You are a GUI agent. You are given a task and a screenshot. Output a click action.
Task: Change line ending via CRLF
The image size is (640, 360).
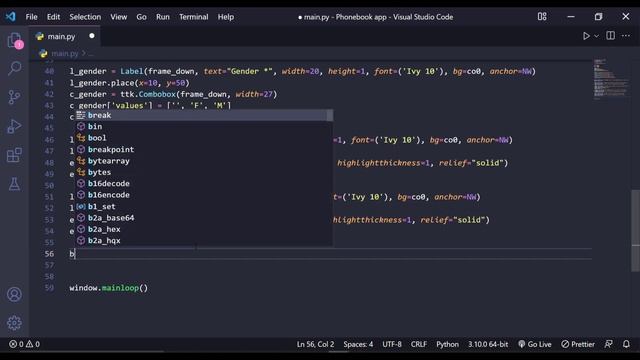[419, 344]
